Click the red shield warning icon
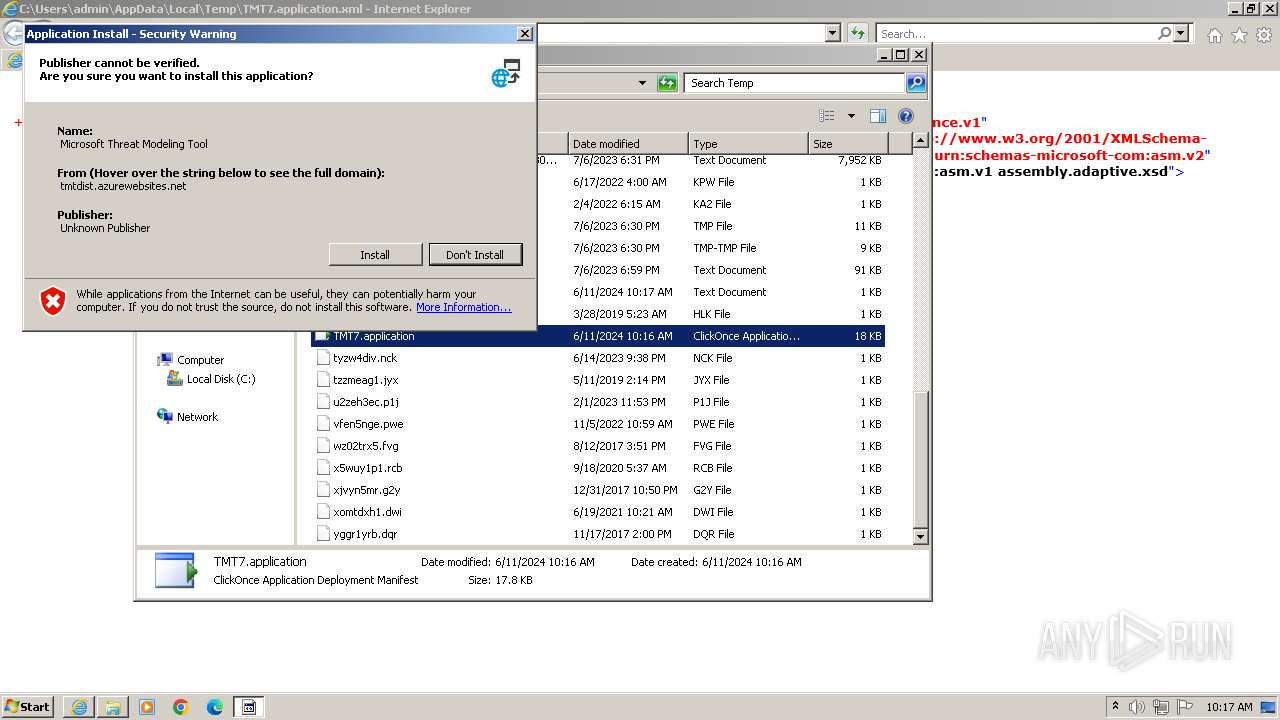1280x720 pixels. (53, 300)
